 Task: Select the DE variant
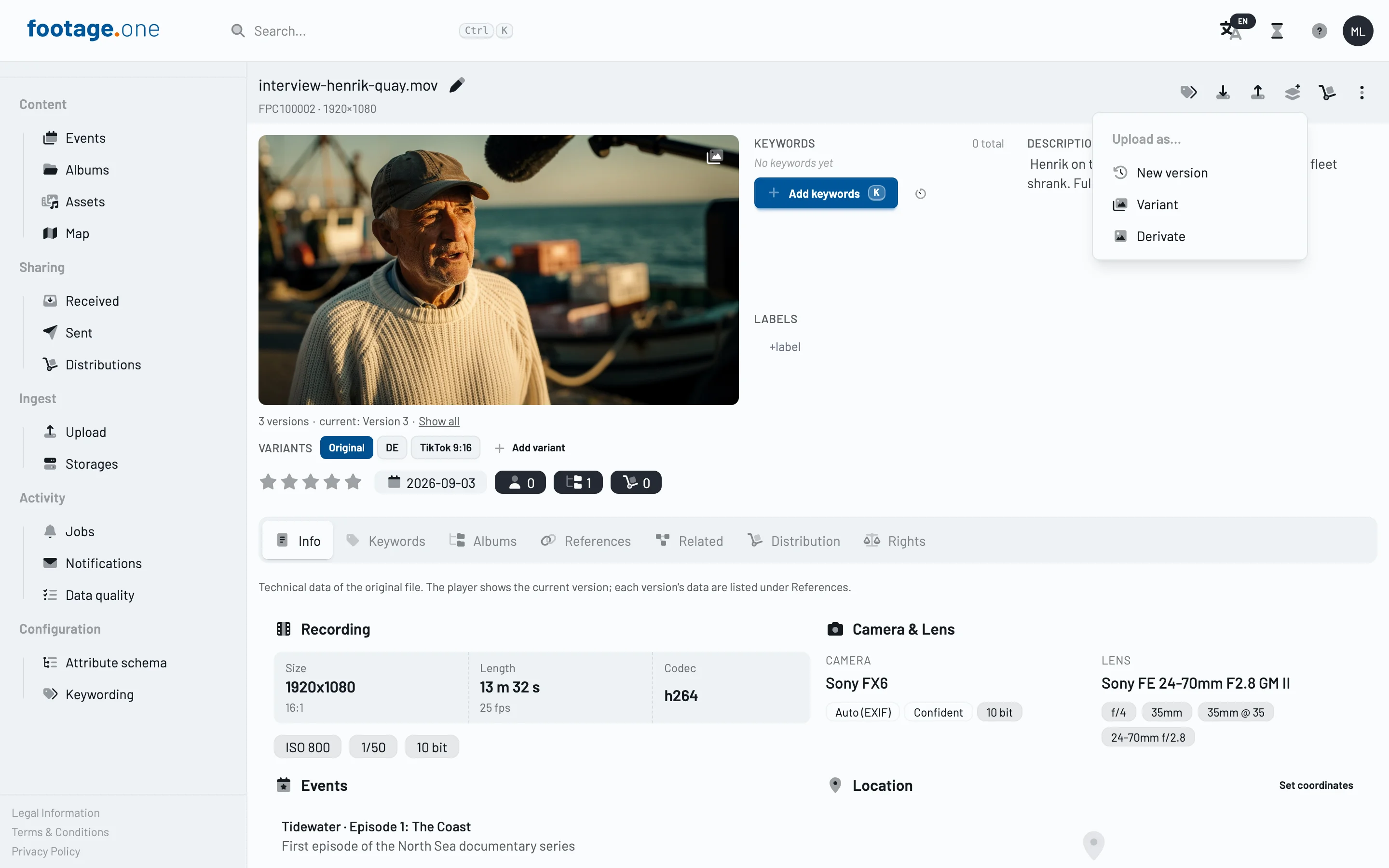392,448
